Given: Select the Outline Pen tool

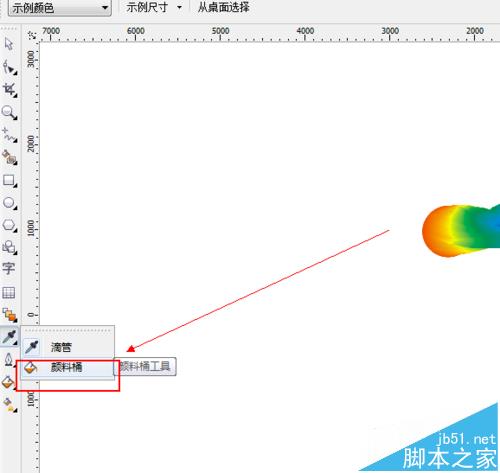Looking at the screenshot, I should 9,360.
